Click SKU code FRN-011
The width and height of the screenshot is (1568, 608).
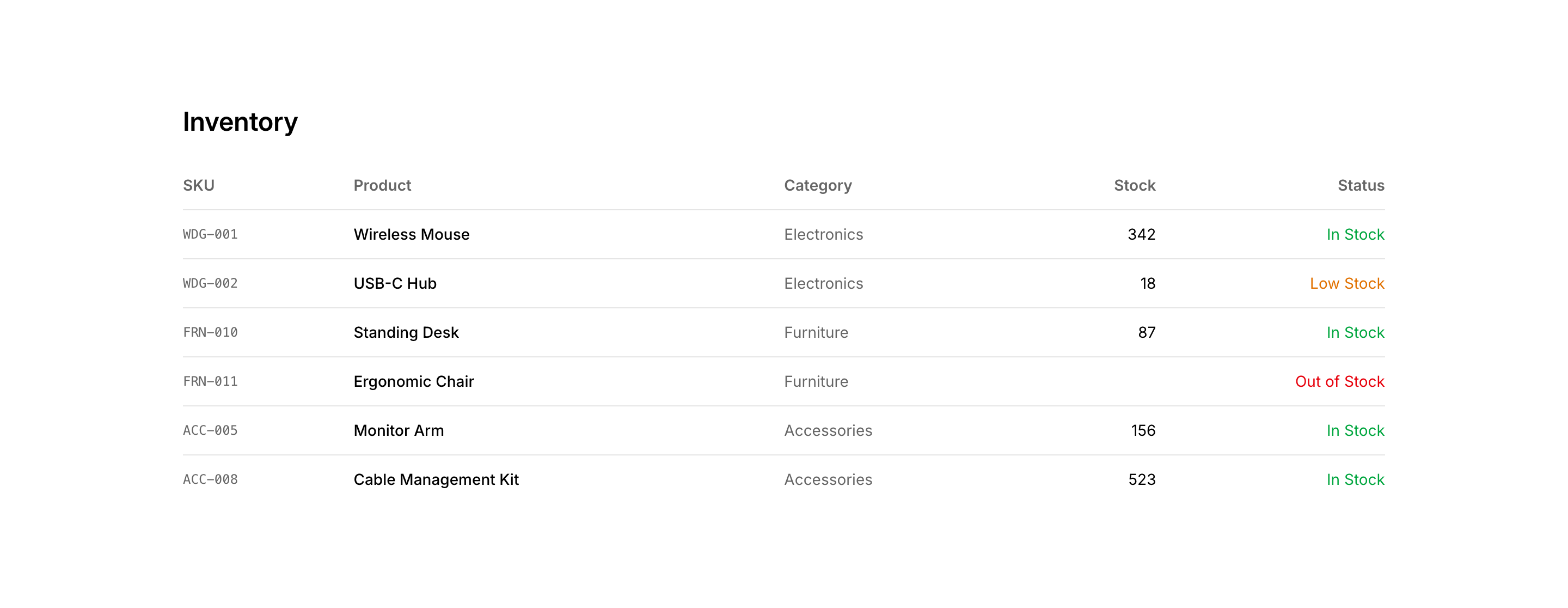pos(210,381)
